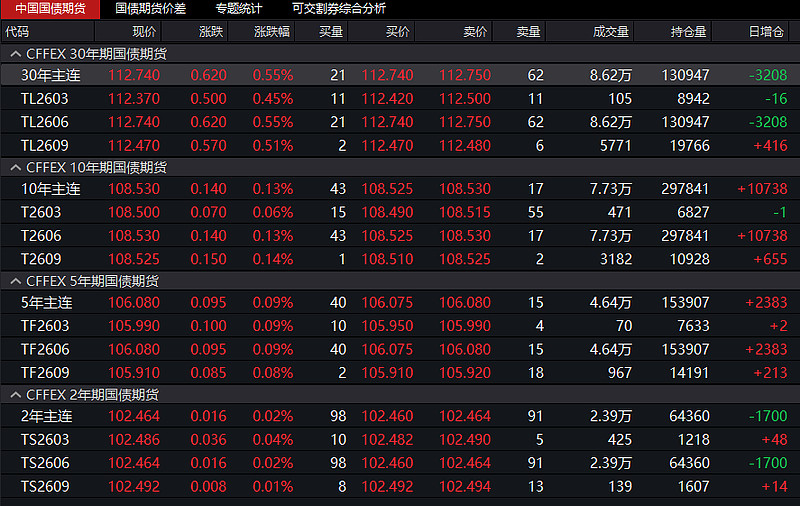The image size is (800, 506).
Task: Sort by the 涨跌幅 column header
Action: click(262, 32)
